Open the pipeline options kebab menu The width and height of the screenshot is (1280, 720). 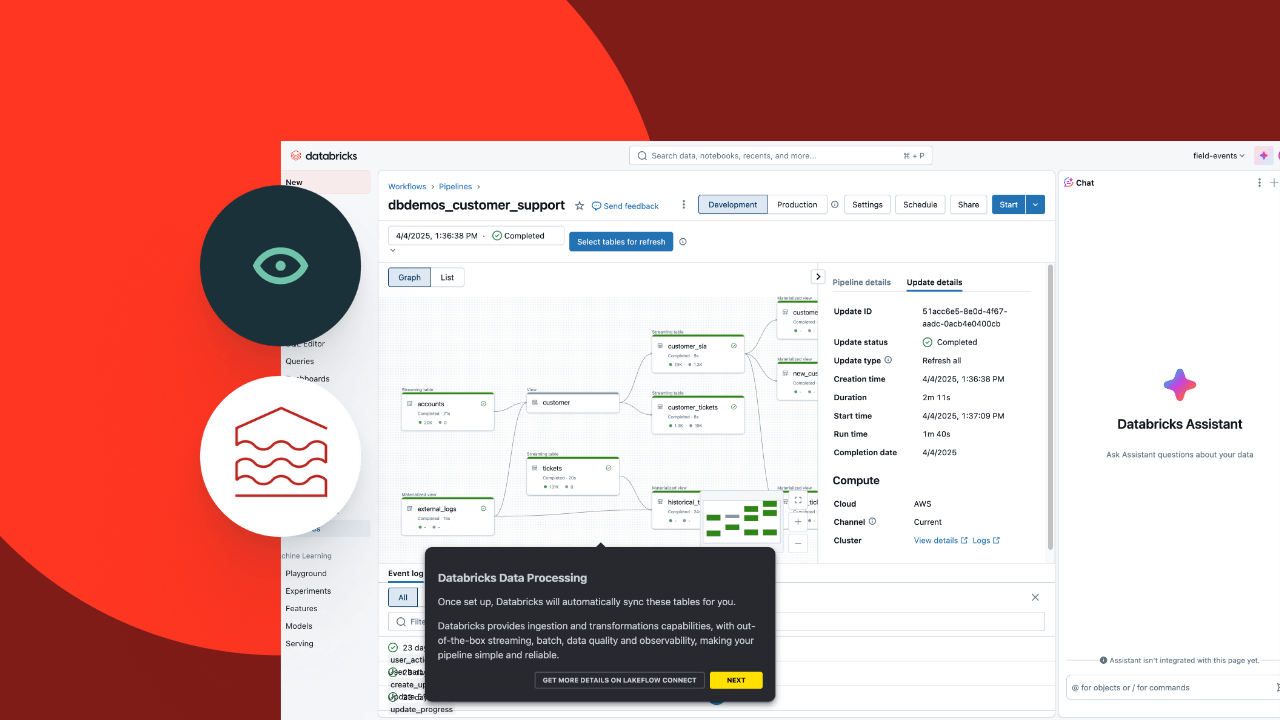tap(684, 204)
